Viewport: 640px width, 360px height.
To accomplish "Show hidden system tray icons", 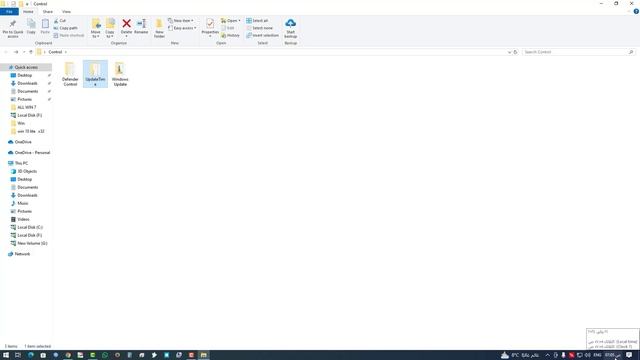I will tap(547, 355).
